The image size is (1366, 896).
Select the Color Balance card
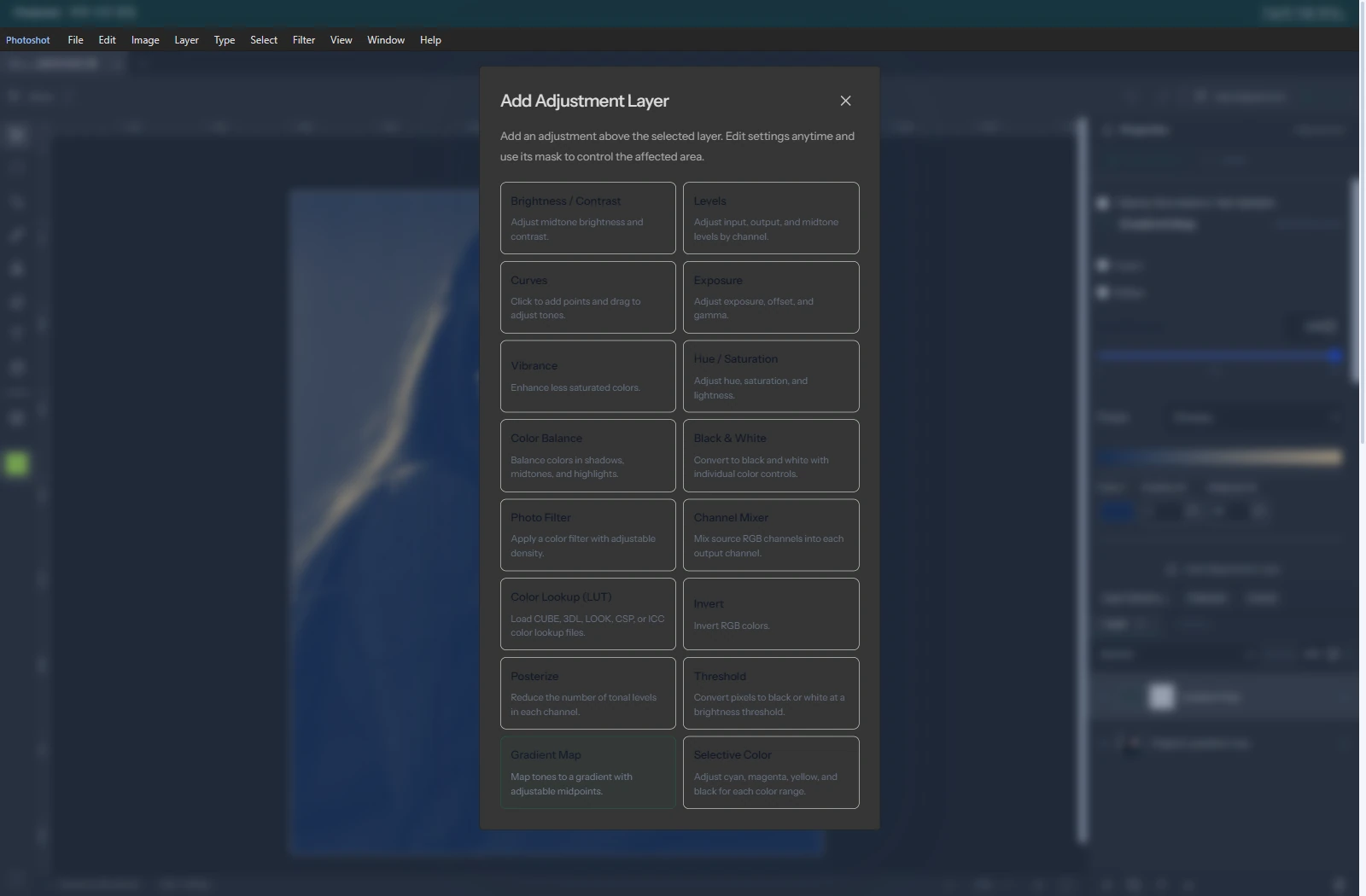click(588, 456)
